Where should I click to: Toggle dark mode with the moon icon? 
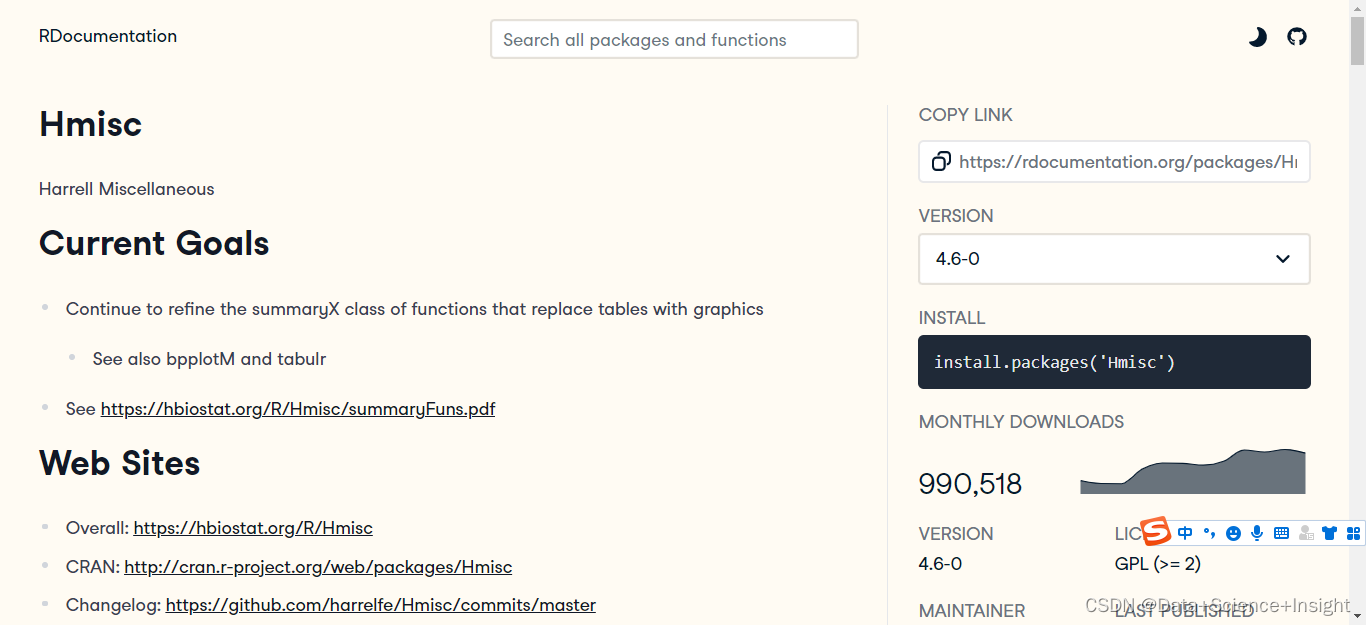(1257, 37)
